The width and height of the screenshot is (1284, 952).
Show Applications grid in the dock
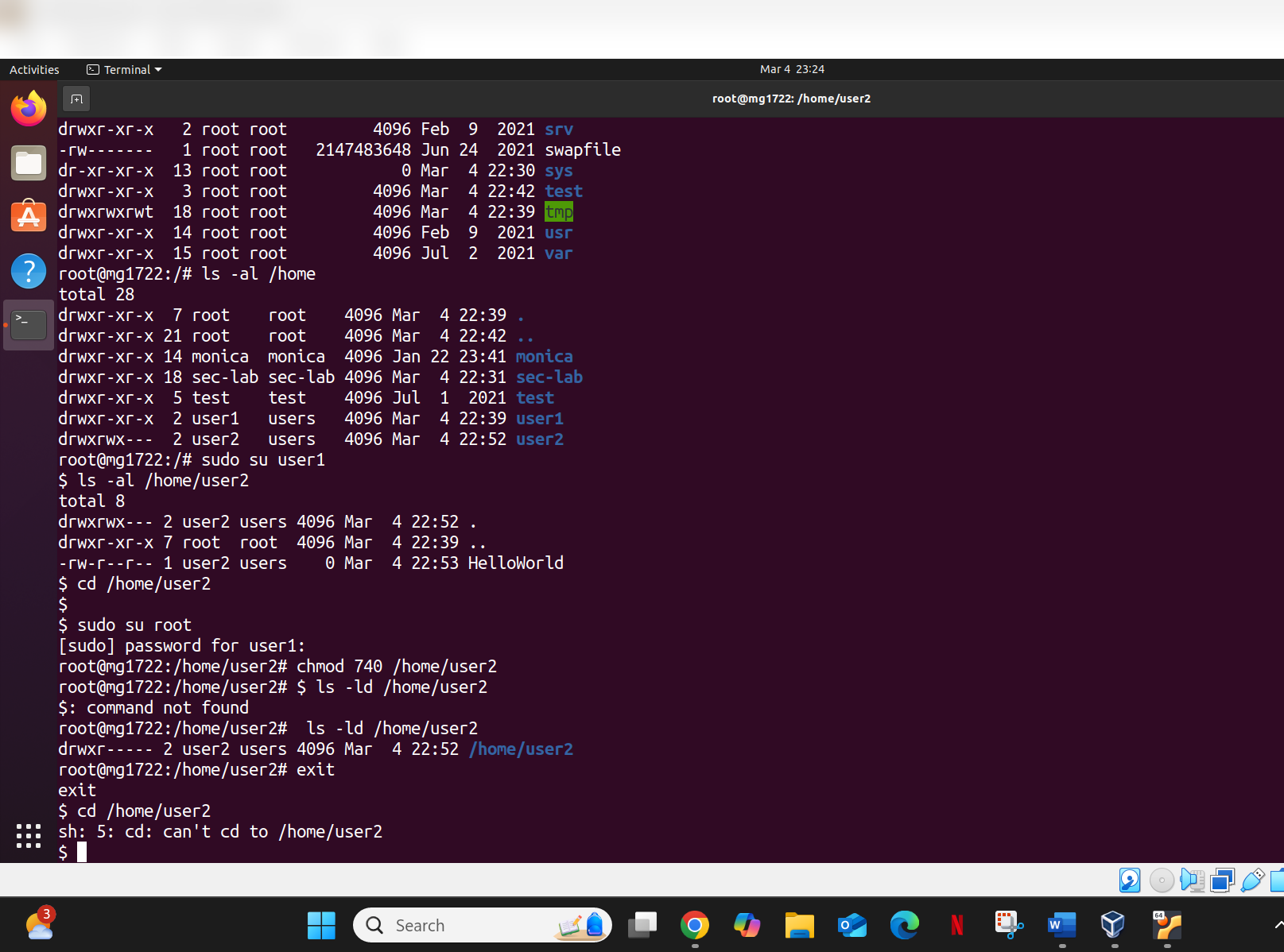[29, 835]
